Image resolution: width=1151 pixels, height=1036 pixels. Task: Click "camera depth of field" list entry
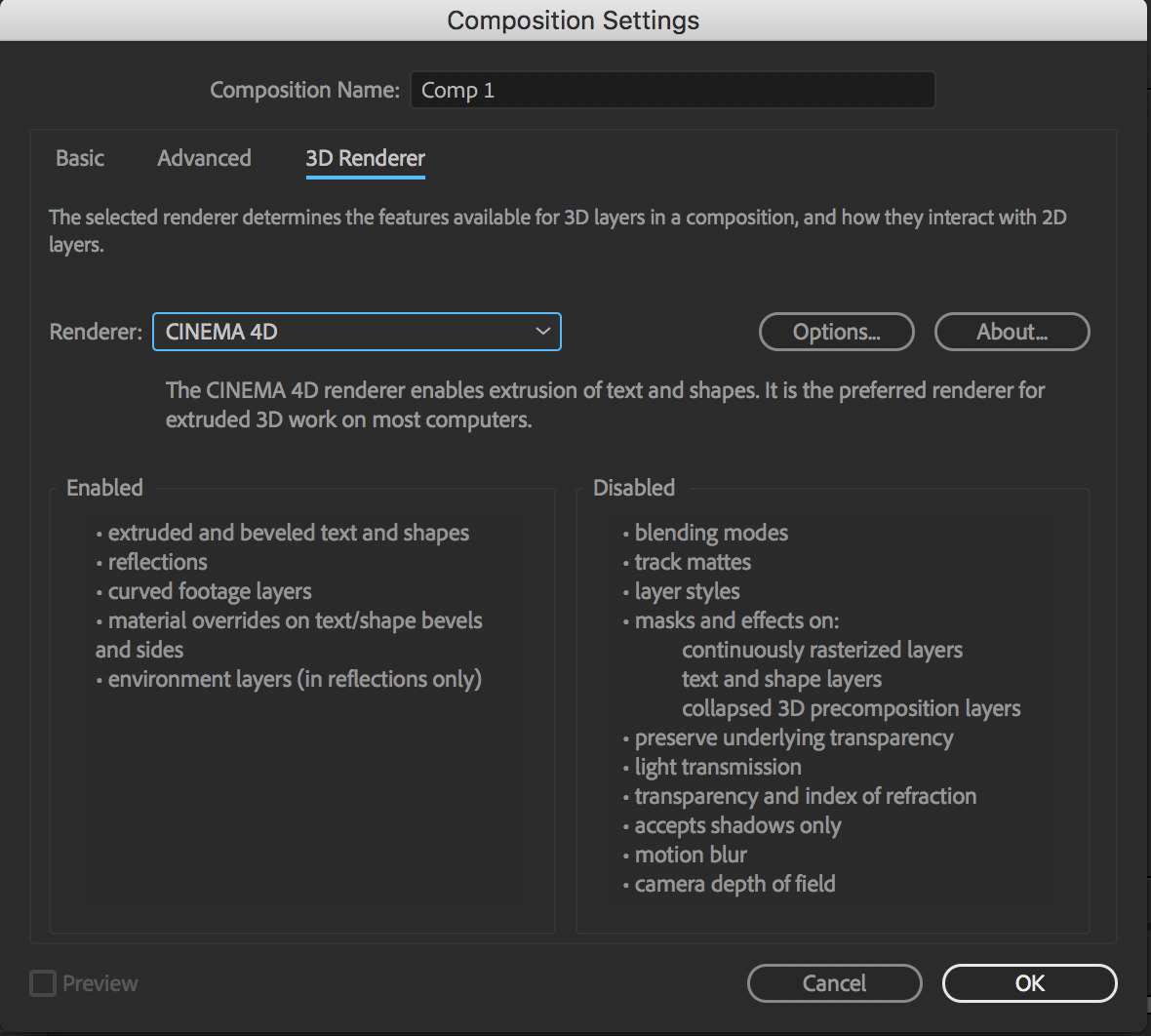click(734, 884)
